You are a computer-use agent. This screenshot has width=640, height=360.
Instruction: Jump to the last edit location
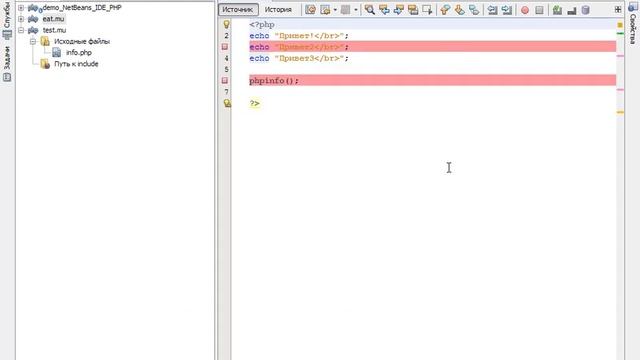pos(310,10)
